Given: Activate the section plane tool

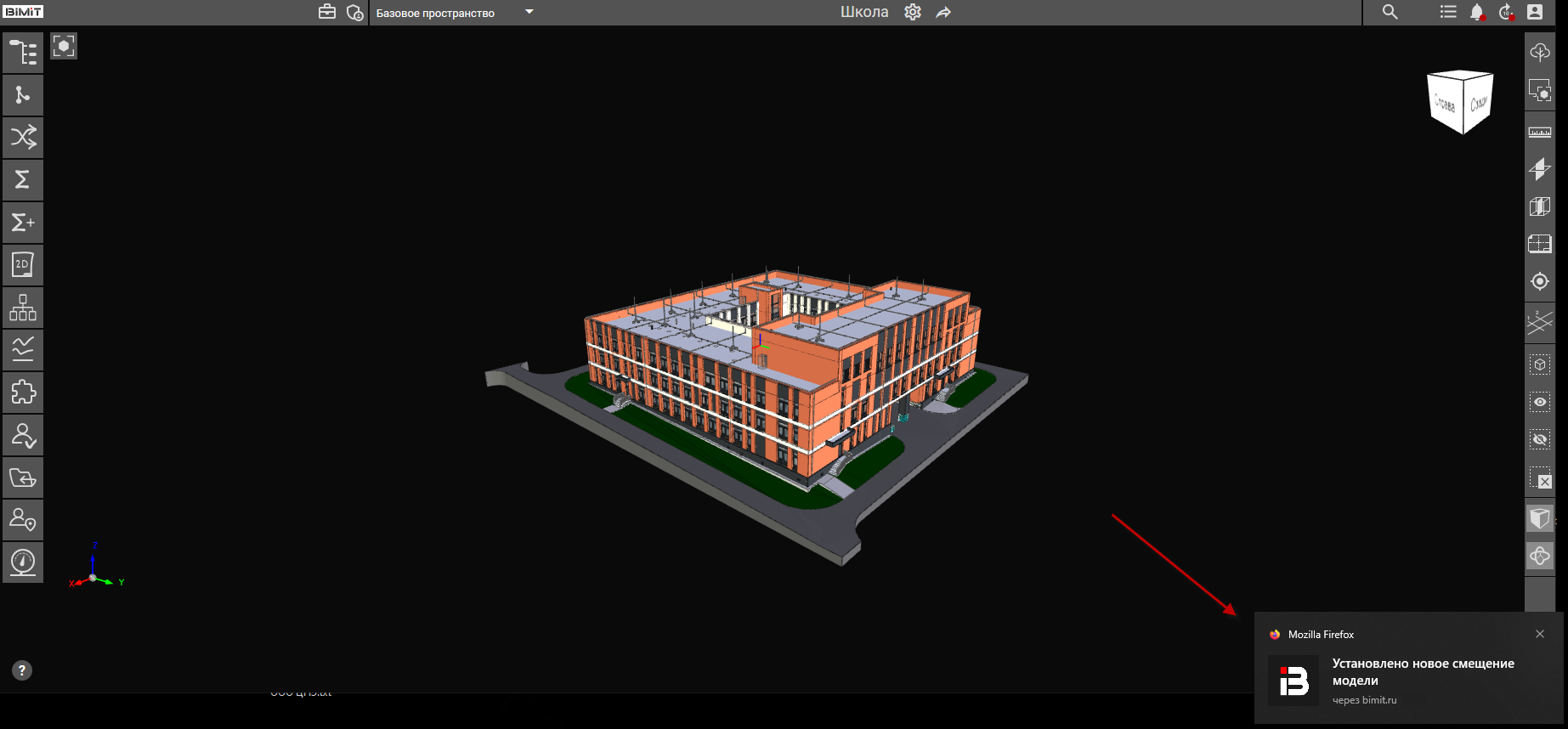Looking at the screenshot, I should [1539, 169].
